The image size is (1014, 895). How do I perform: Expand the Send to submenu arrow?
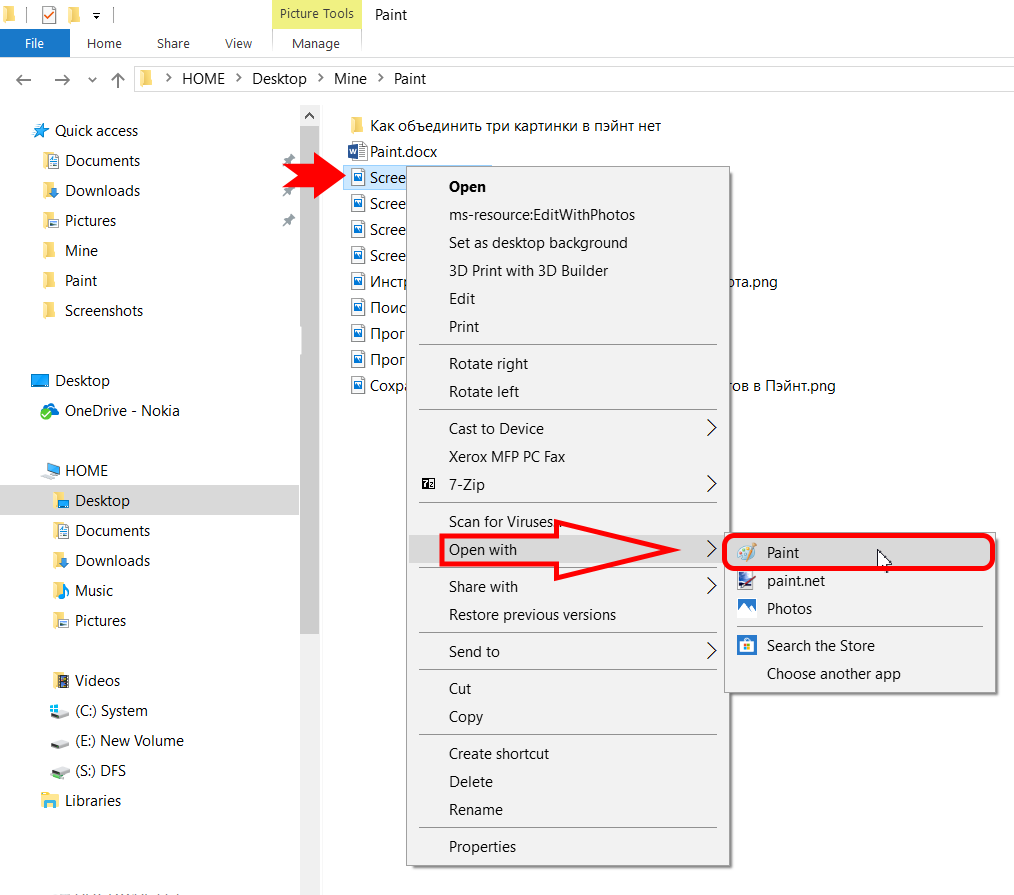click(711, 651)
